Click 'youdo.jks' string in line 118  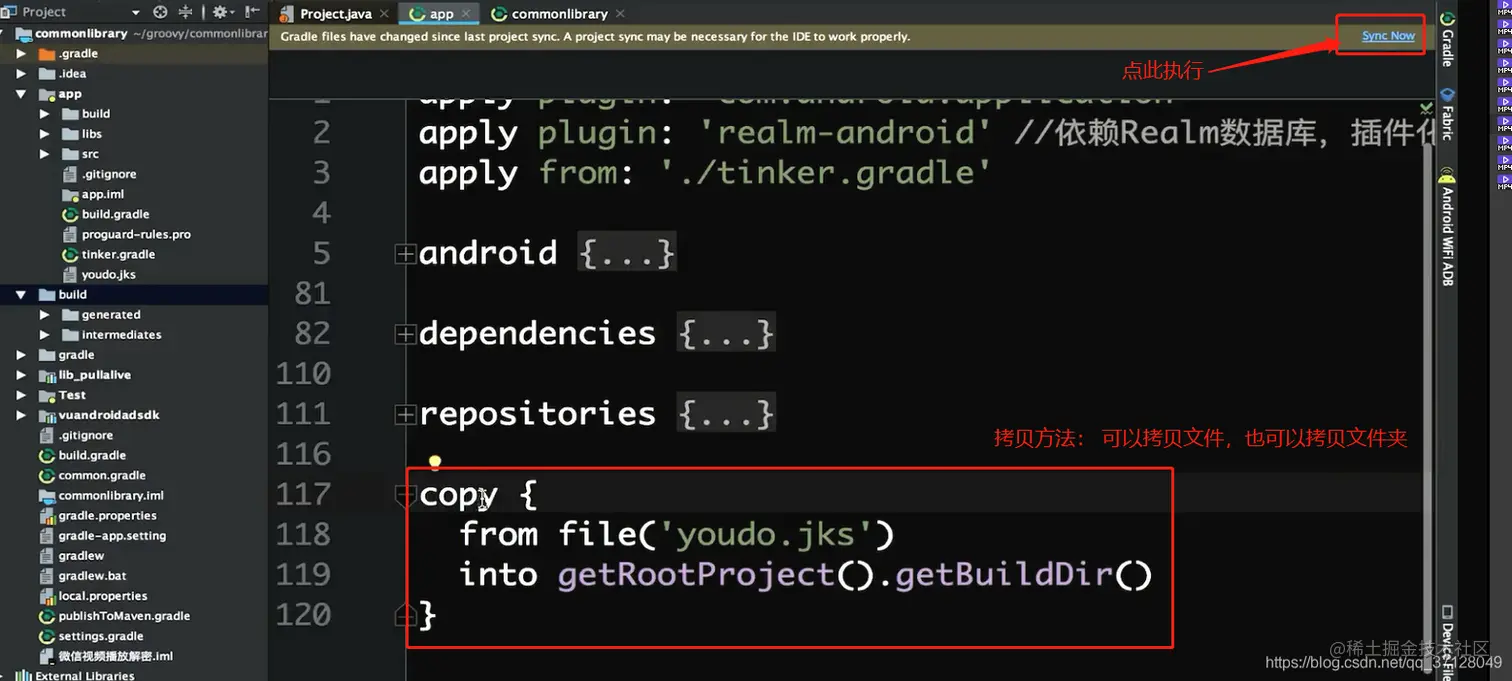[x=766, y=534]
